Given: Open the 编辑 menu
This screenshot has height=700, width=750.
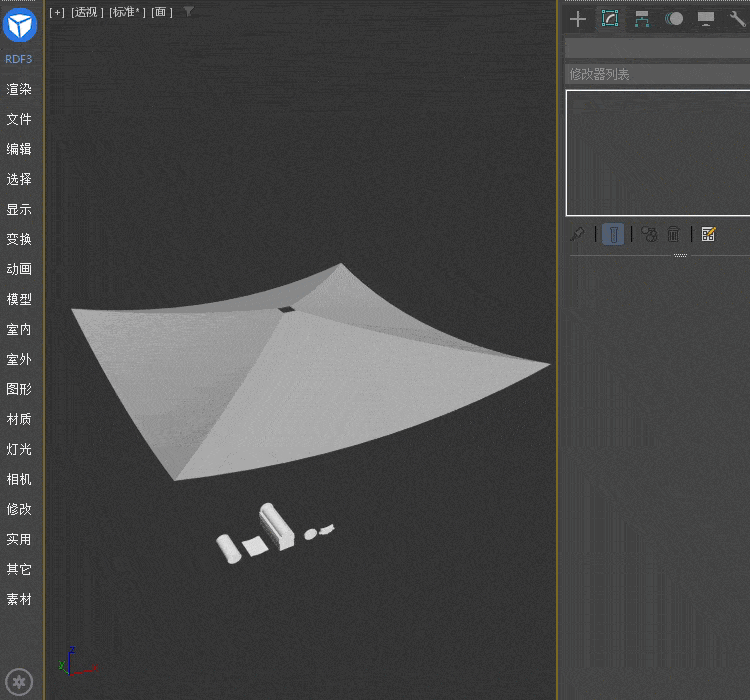Looking at the screenshot, I should (19, 149).
